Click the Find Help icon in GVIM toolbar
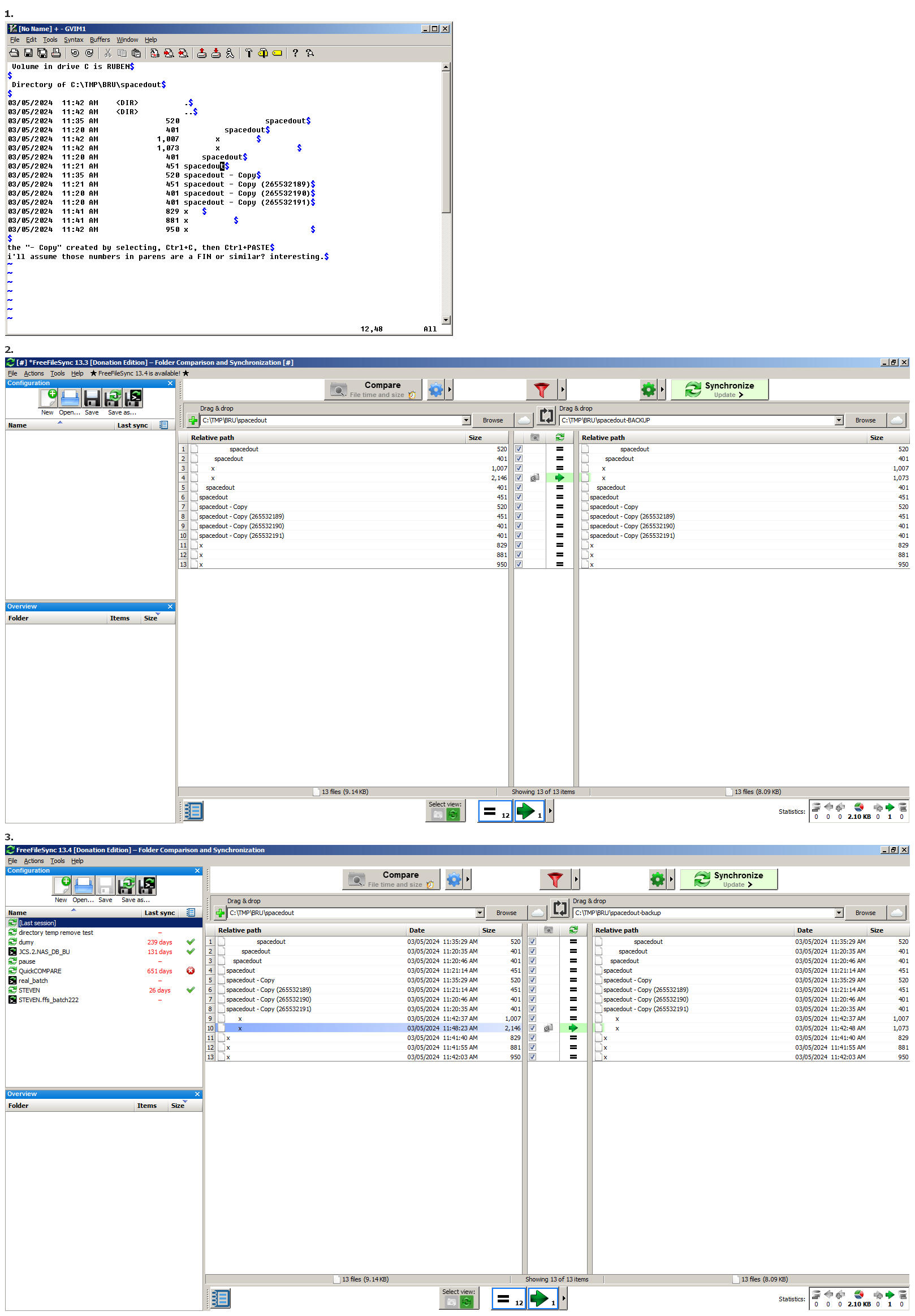 coord(310,53)
